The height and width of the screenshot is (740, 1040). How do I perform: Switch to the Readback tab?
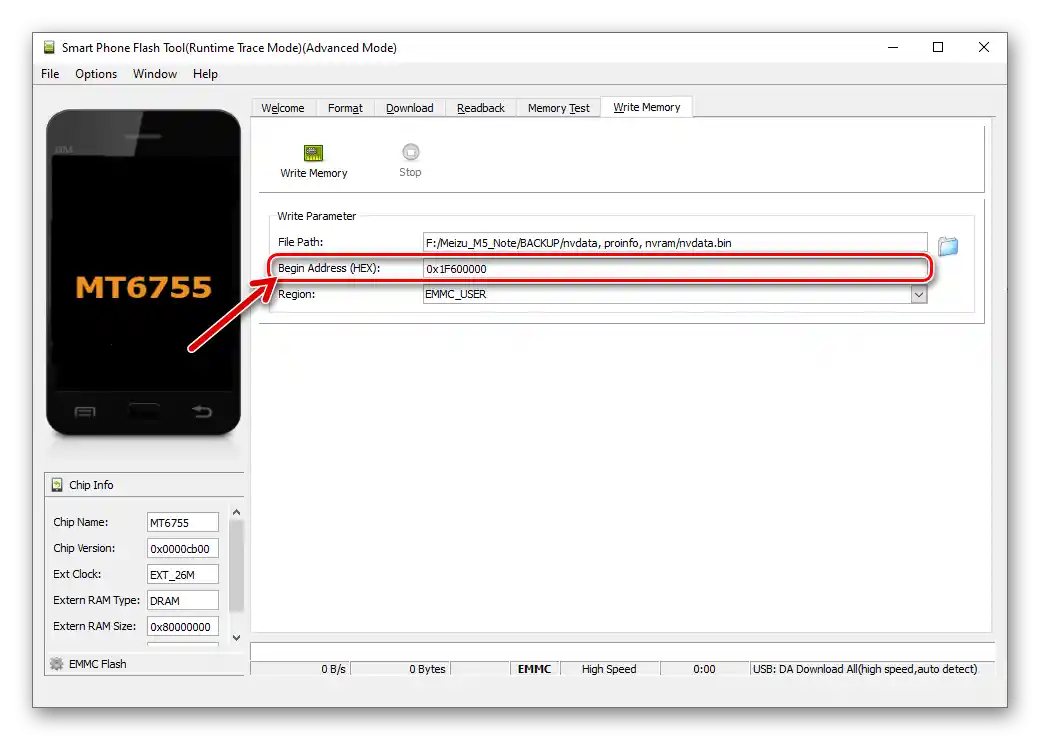tap(480, 107)
